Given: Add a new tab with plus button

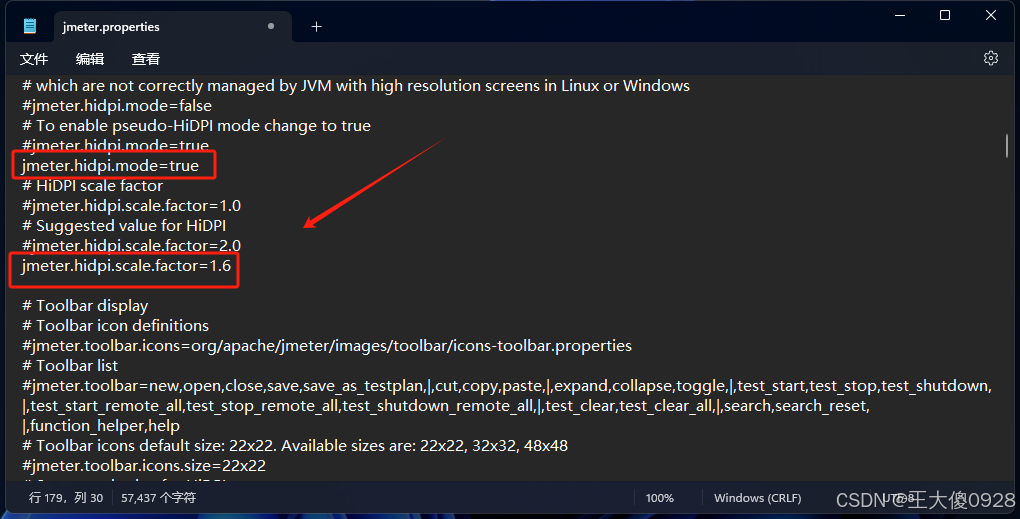Looking at the screenshot, I should click(316, 27).
